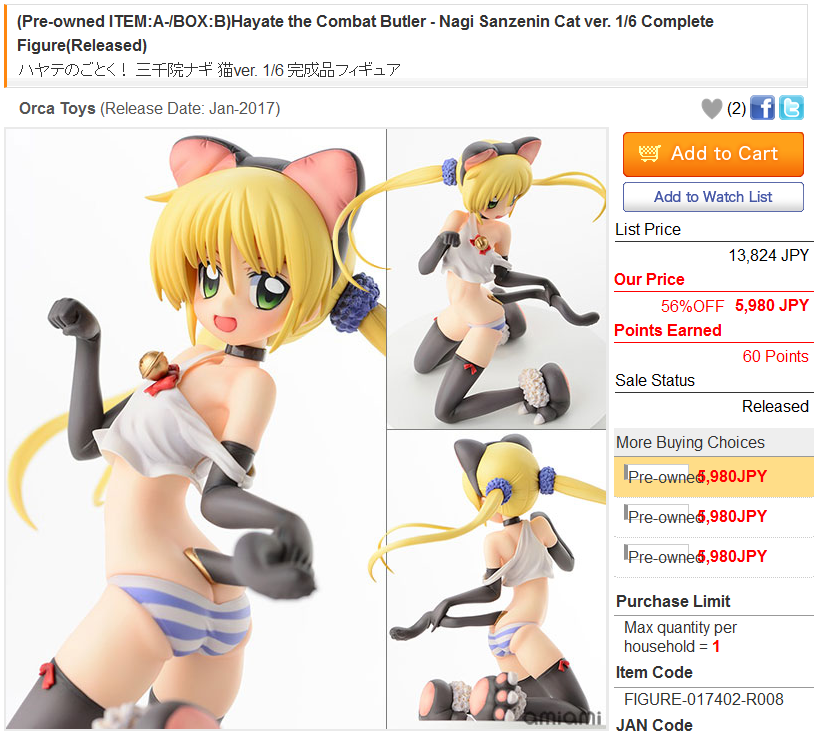Share item via Facebook icon

pyautogui.click(x=762, y=108)
